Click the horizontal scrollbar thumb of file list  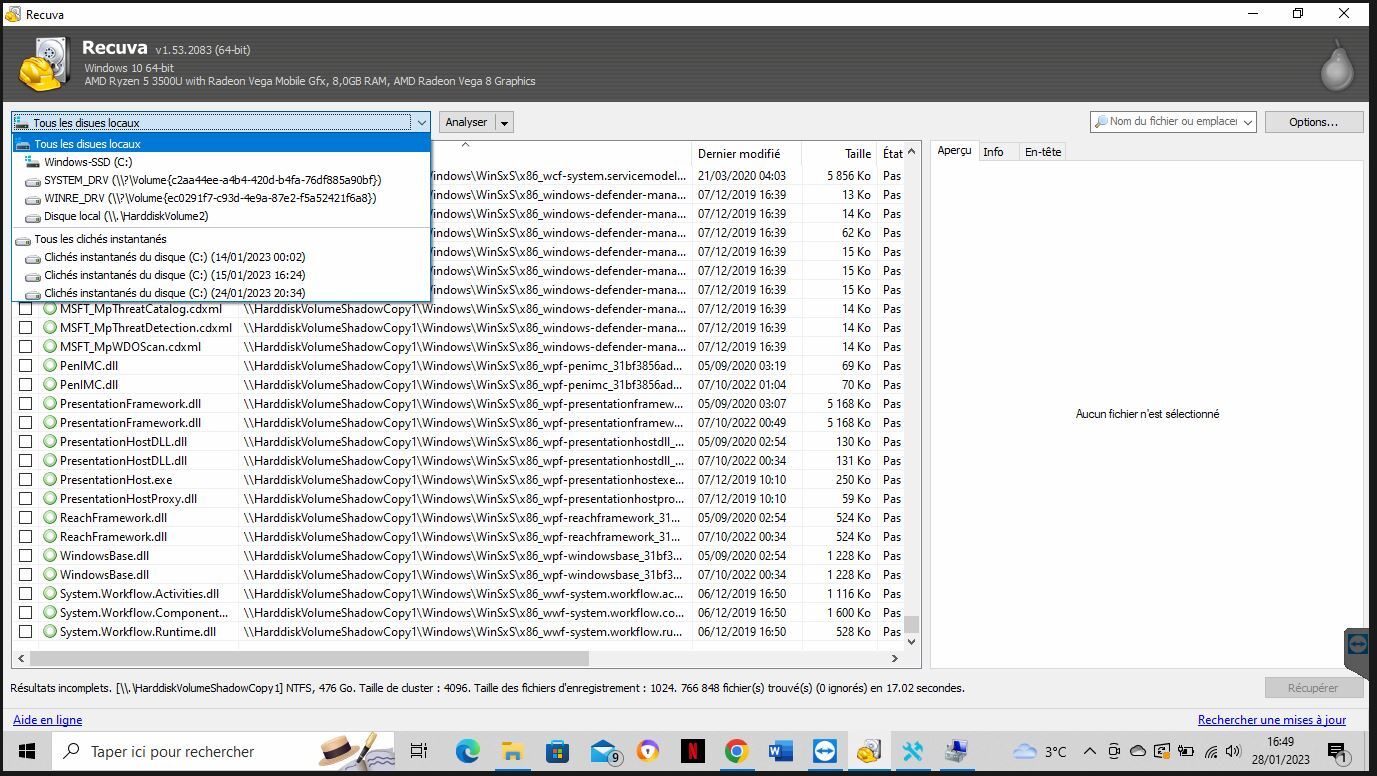pyautogui.click(x=309, y=658)
